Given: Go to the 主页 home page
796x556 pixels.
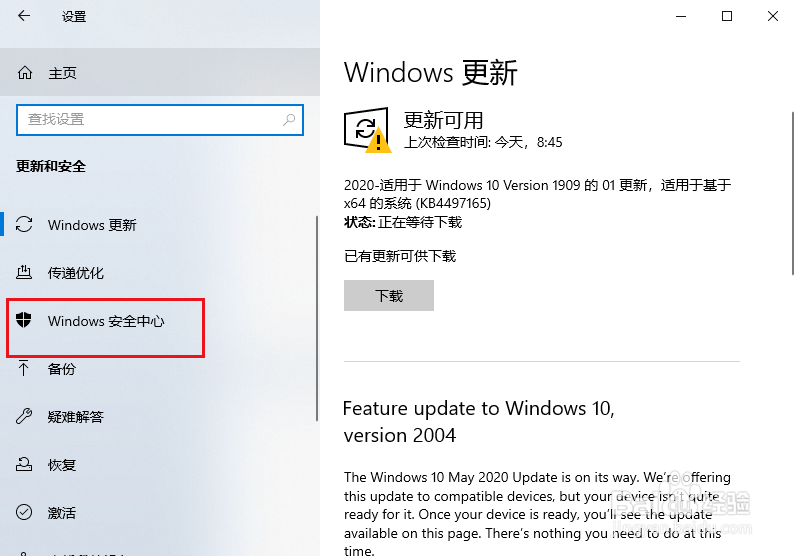Looking at the screenshot, I should (160, 73).
